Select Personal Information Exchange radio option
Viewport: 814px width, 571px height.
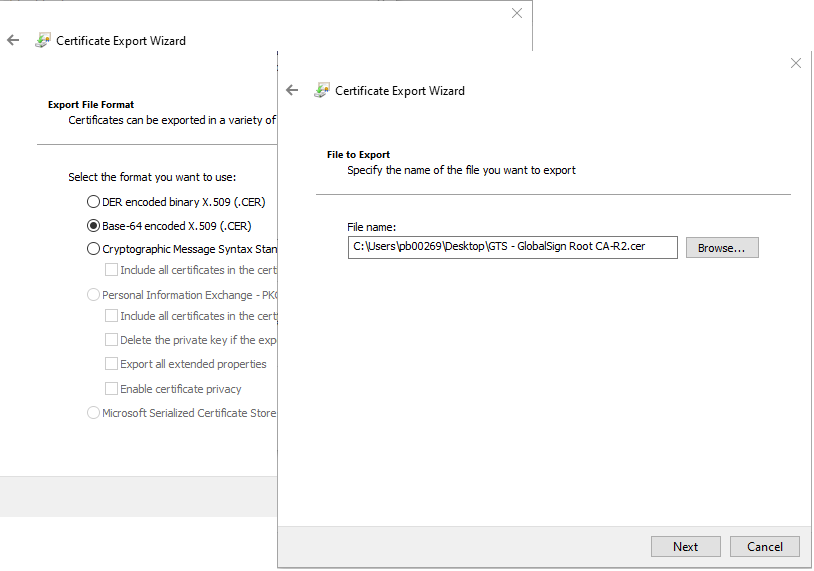coord(94,295)
